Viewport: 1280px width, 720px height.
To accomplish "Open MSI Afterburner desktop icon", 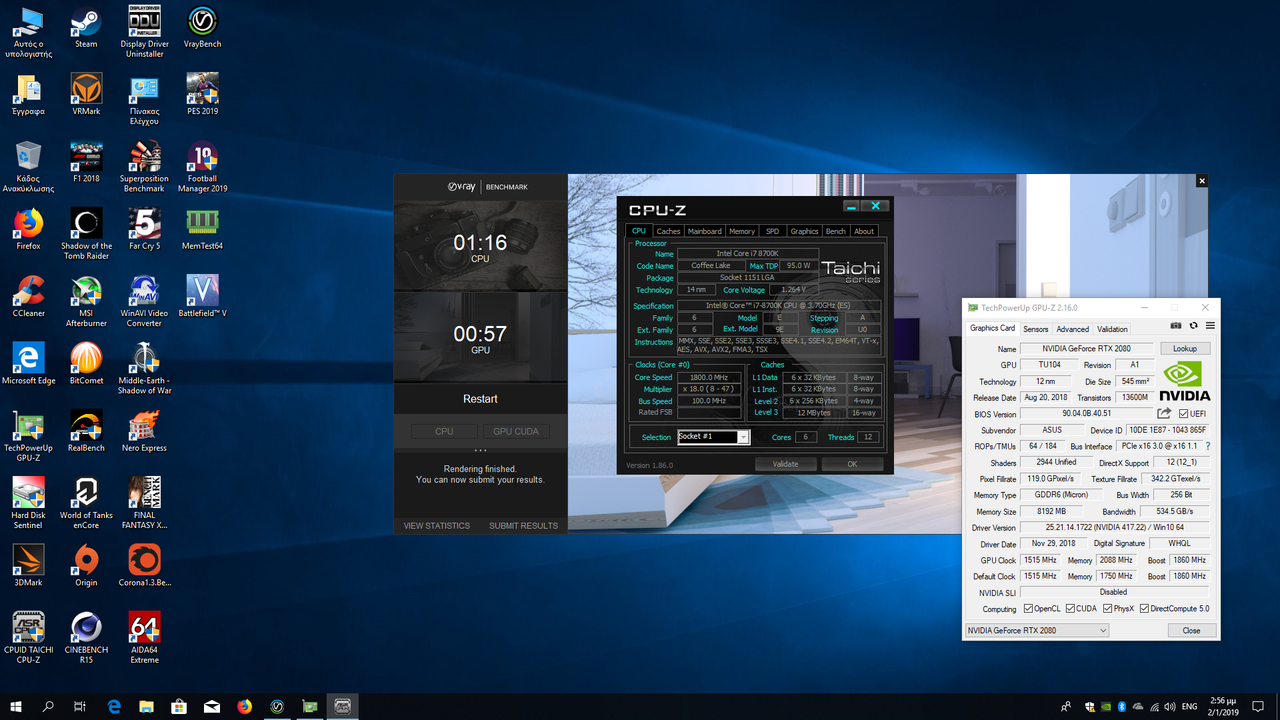I will pos(86,301).
